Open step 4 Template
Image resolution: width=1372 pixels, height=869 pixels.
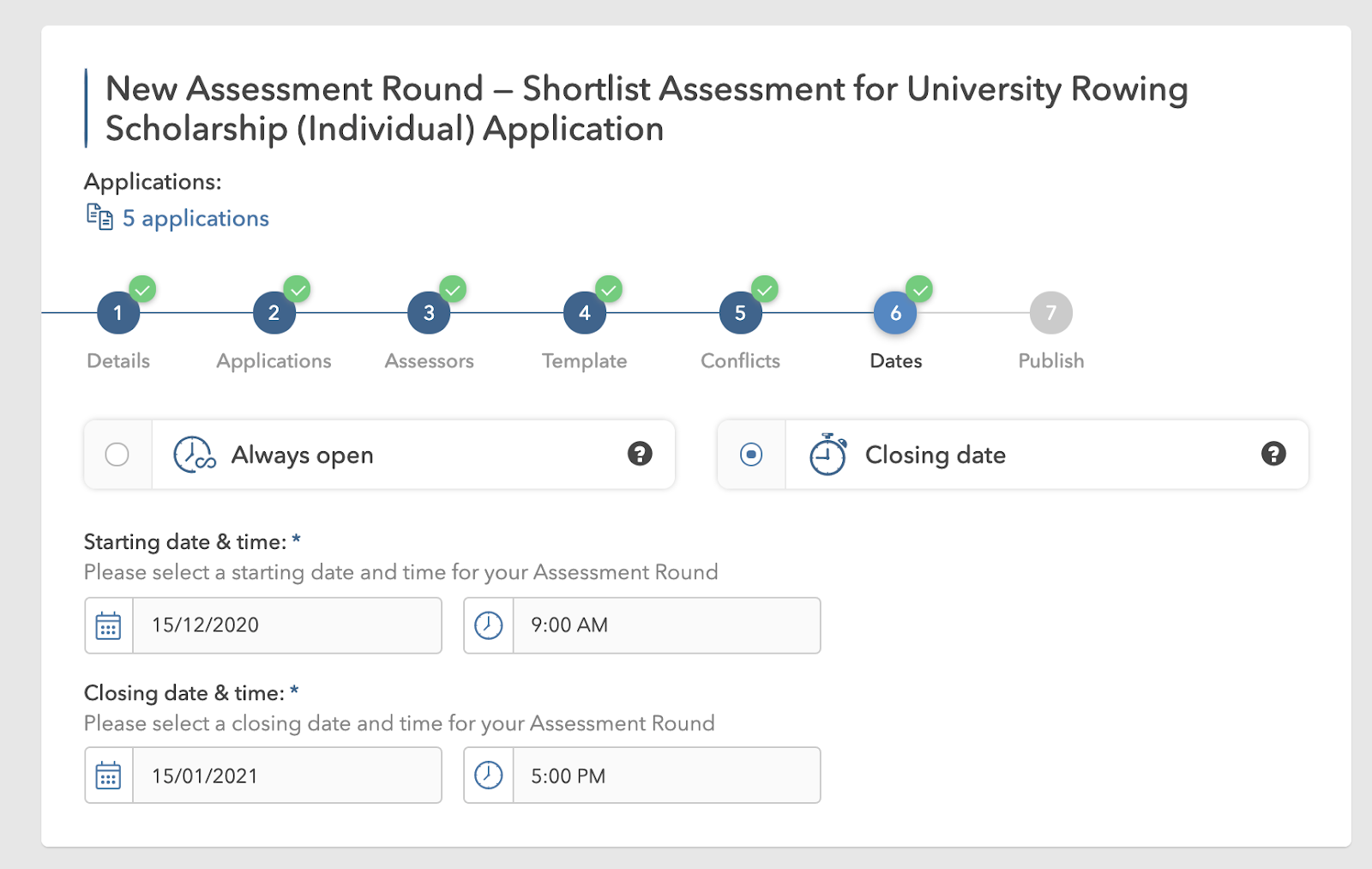pyautogui.click(x=585, y=313)
